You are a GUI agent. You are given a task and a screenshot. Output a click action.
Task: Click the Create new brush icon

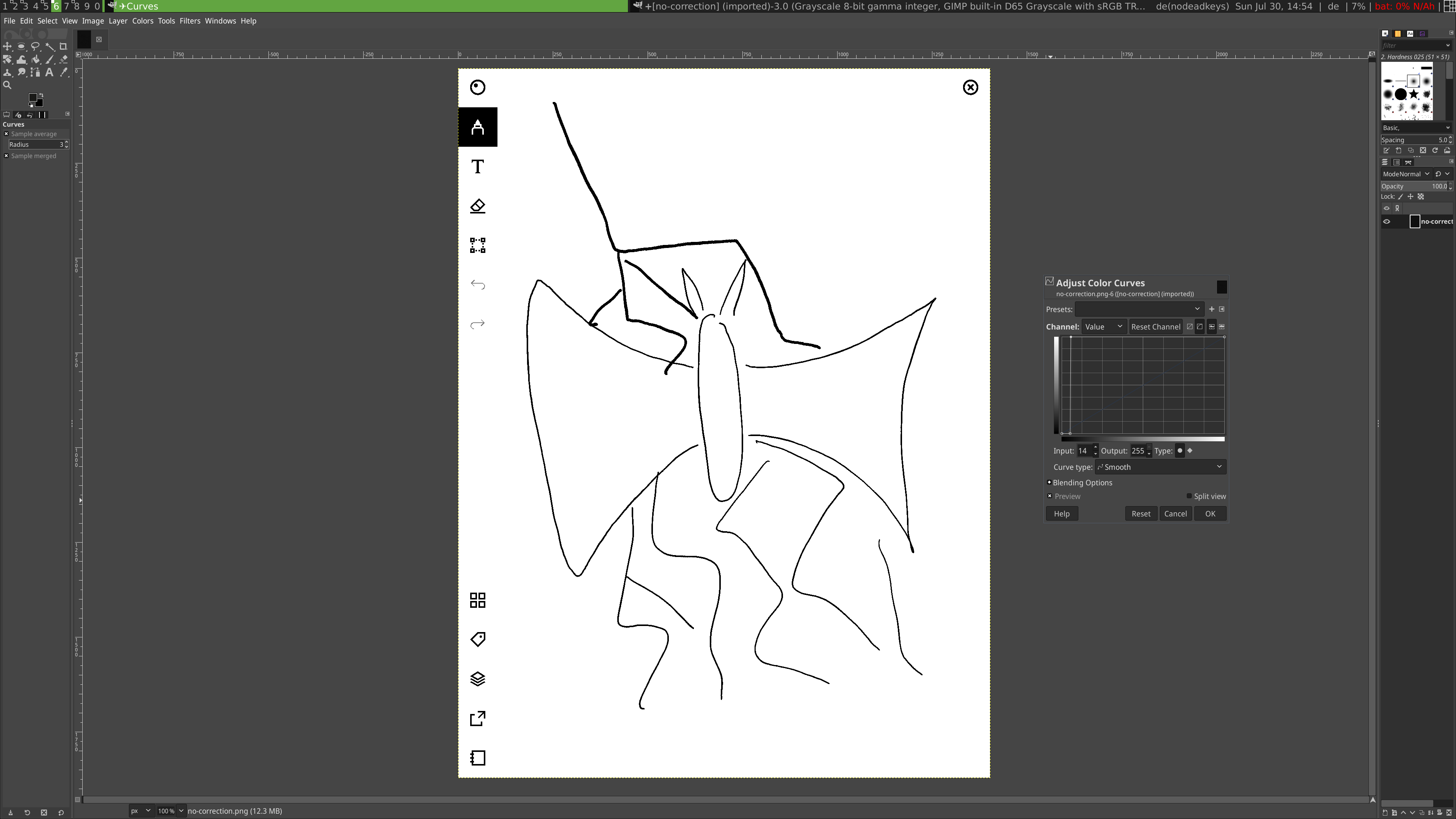1398,151
